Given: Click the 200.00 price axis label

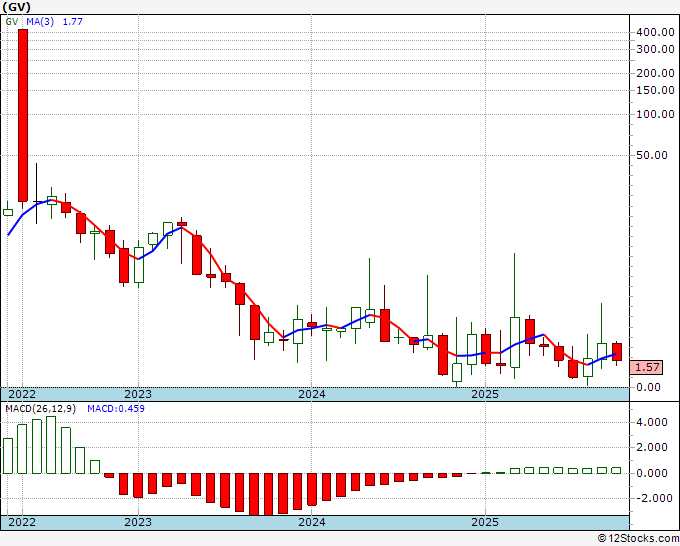Looking at the screenshot, I should tap(653, 73).
